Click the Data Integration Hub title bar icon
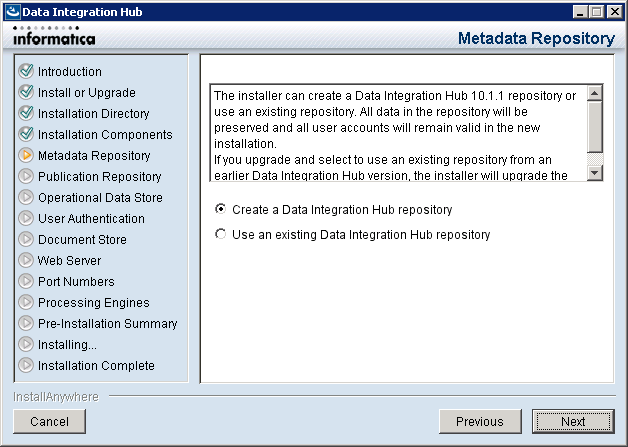This screenshot has width=628, height=447. [x=12, y=12]
